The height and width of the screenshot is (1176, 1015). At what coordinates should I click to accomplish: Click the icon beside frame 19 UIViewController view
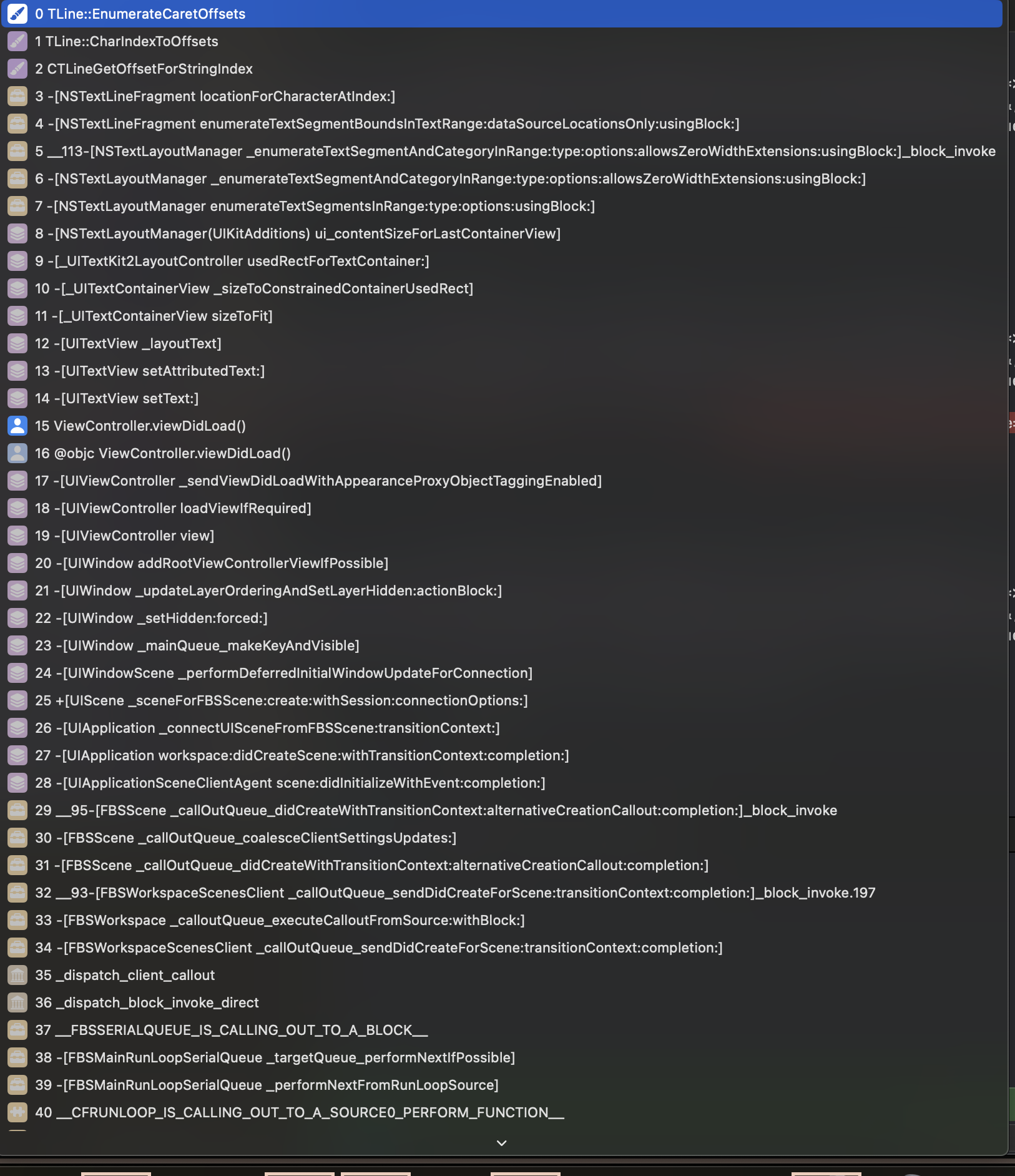(17, 536)
